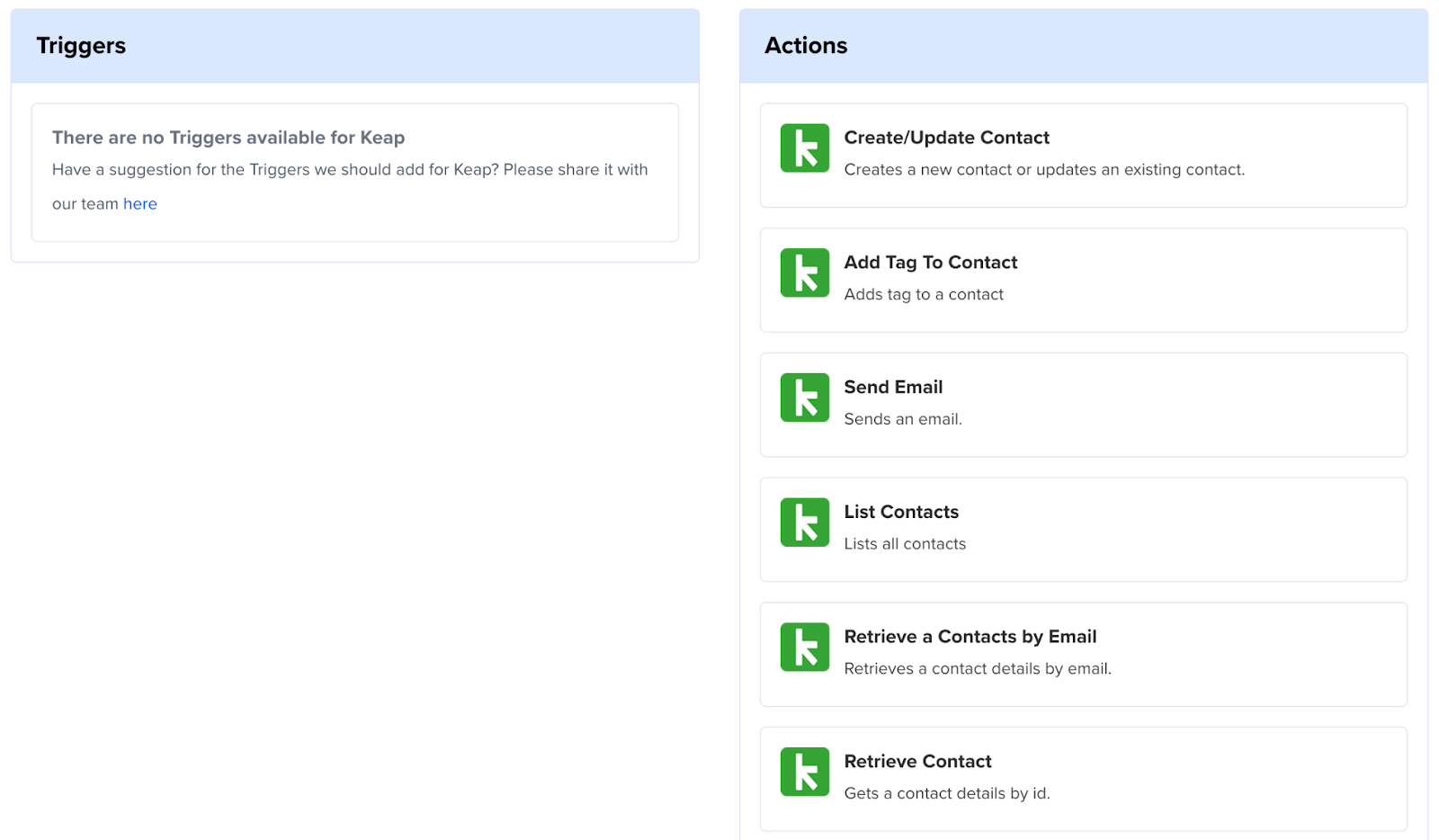The image size is (1439, 840).
Task: Click 'Gets a contact details by id.' text
Action: tap(946, 793)
